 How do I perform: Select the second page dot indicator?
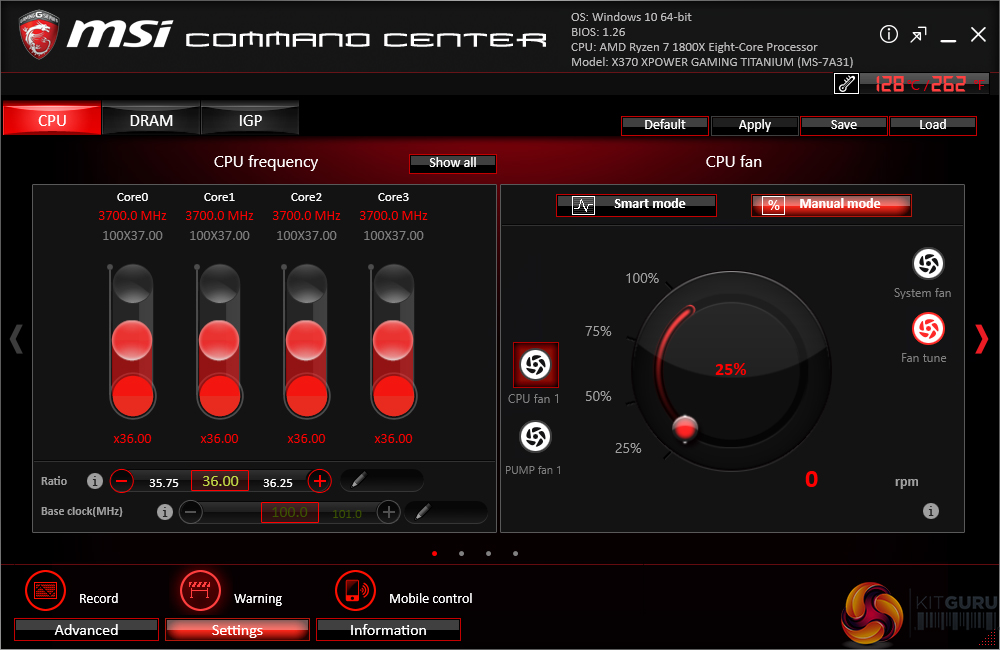tap(462, 554)
